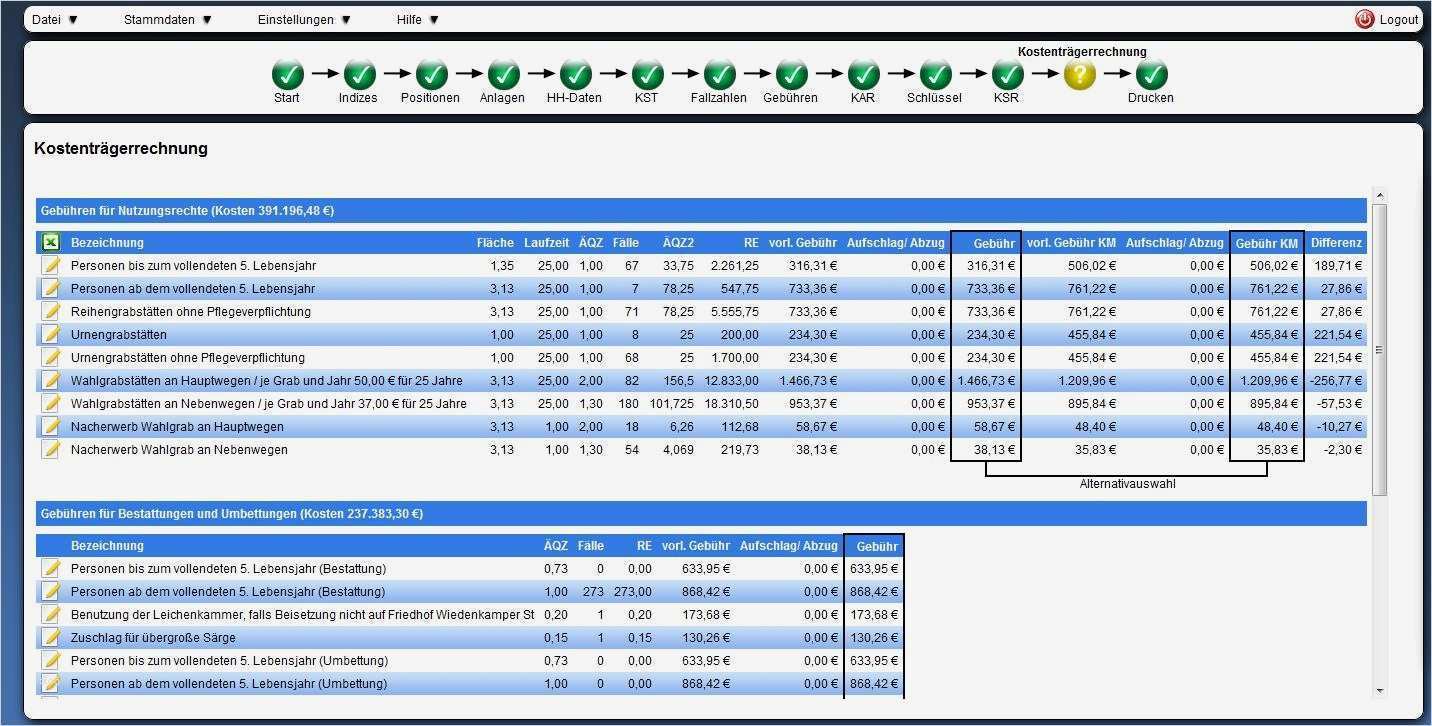
Task: Select the Schlüssel step icon
Action: 934,73
